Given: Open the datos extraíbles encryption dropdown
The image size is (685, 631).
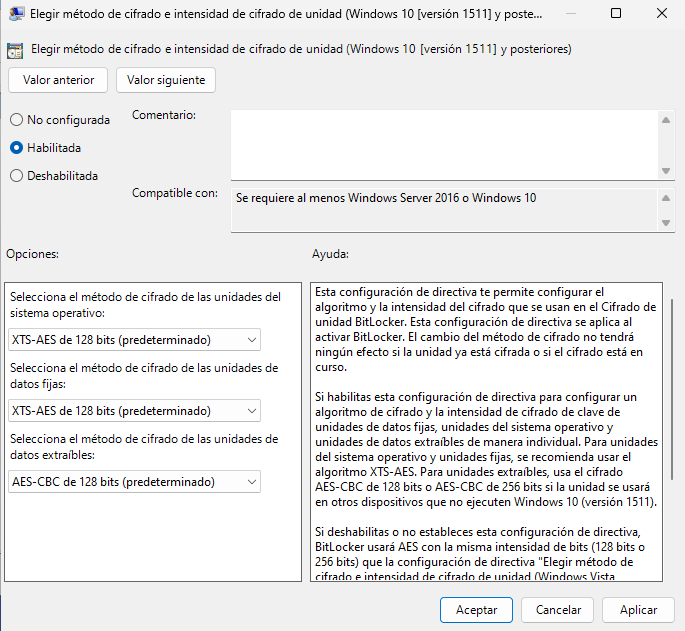Looking at the screenshot, I should 134,482.
